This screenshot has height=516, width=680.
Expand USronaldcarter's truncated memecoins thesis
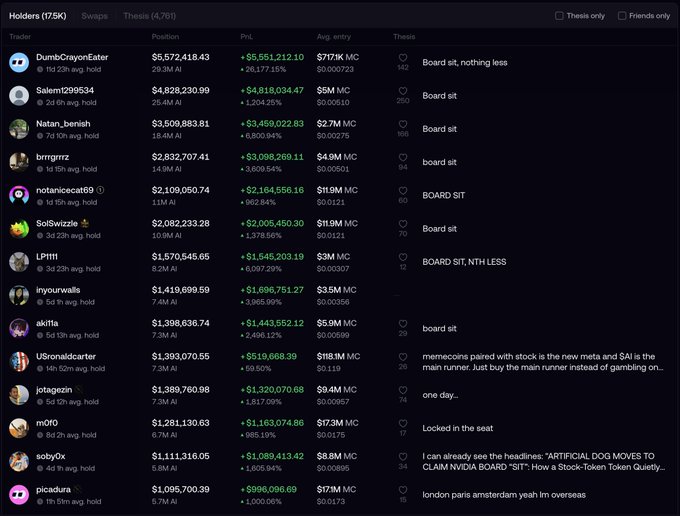543,362
